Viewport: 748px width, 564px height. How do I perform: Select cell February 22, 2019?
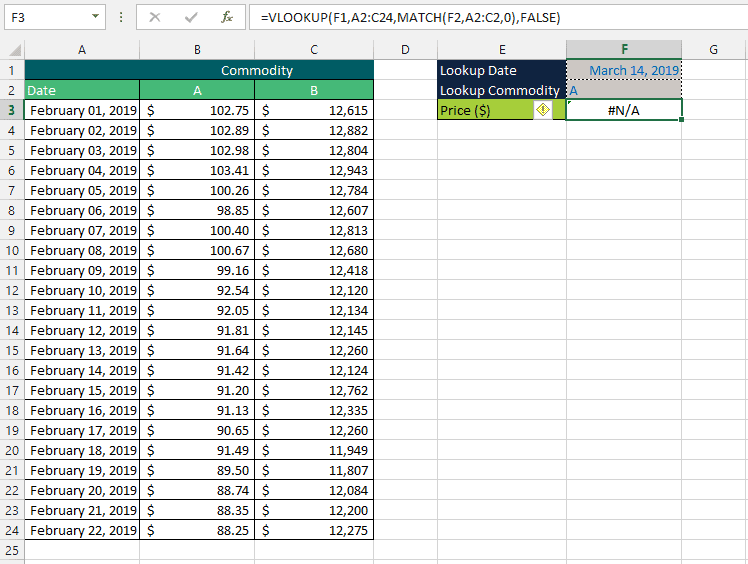82,531
